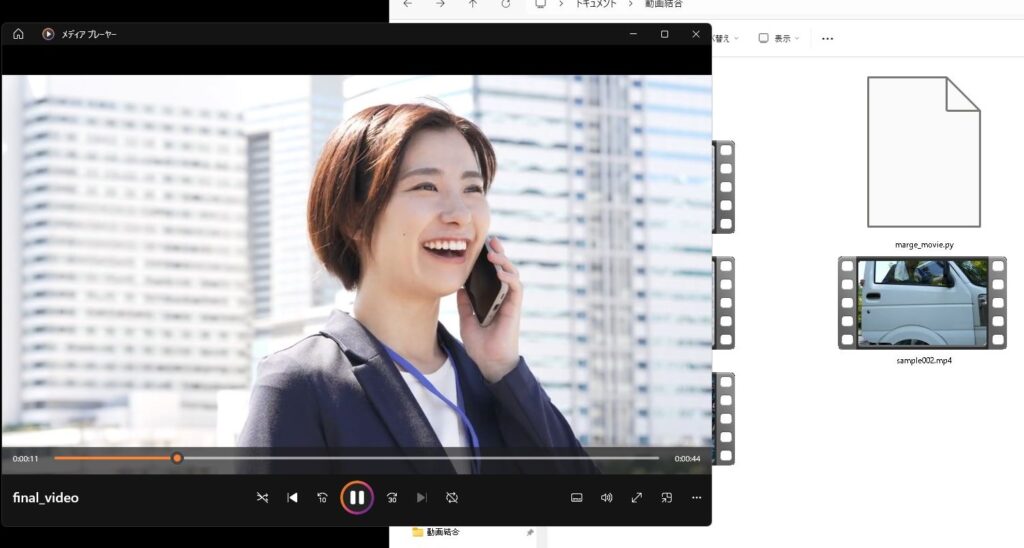Go to the media player home
This screenshot has height=548, width=1024.
(18, 34)
